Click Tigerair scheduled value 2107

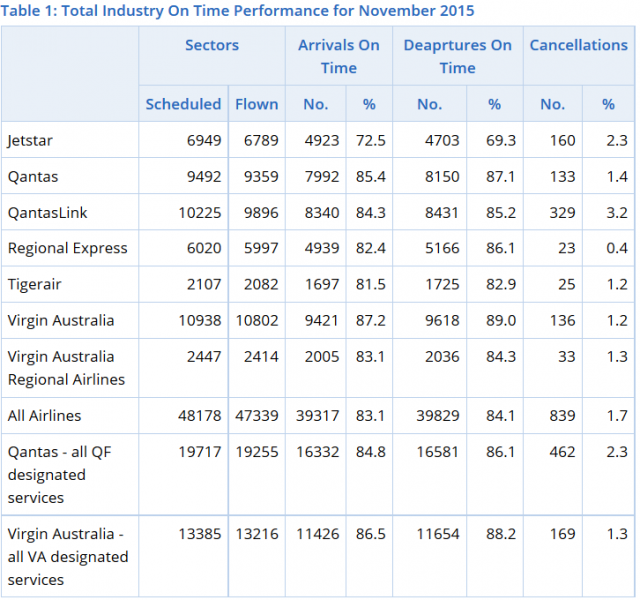(x=204, y=284)
